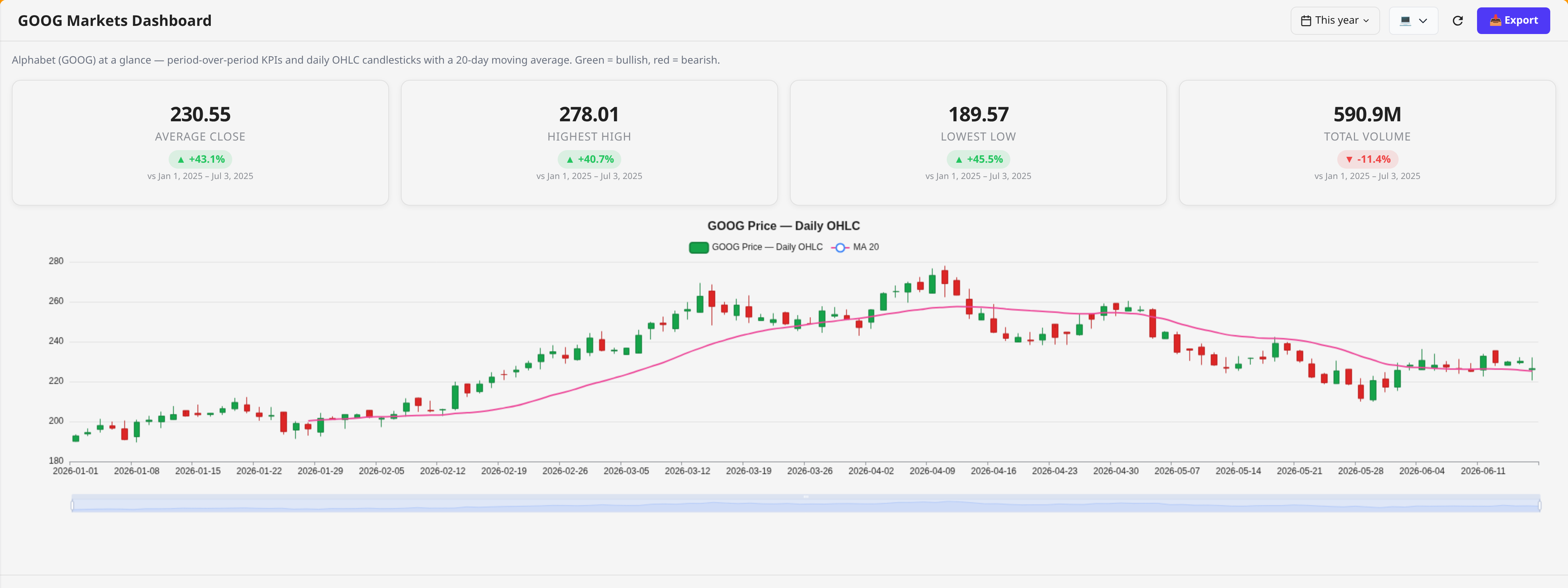Click the 278.01 highest high value

pyautogui.click(x=589, y=114)
